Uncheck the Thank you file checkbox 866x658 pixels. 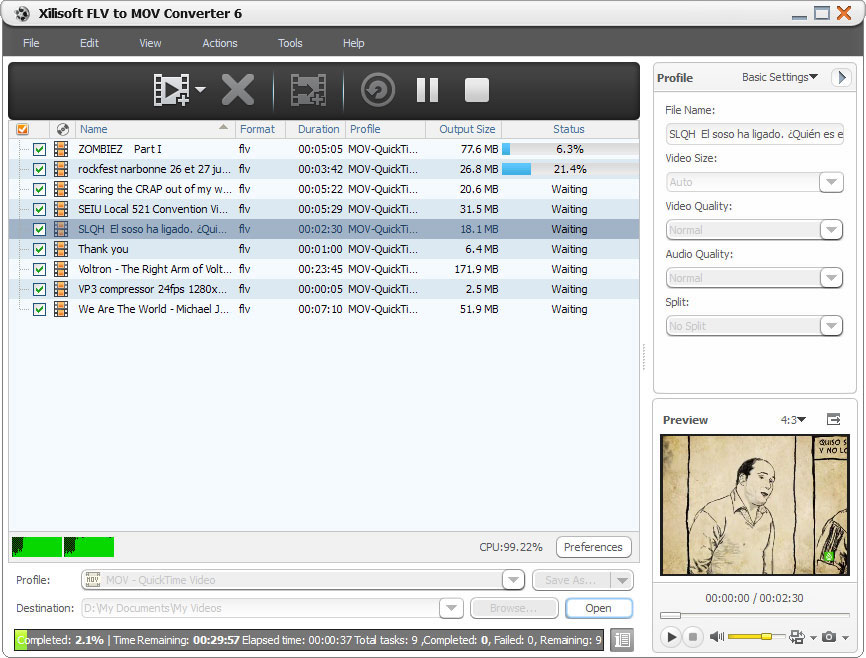click(39, 249)
